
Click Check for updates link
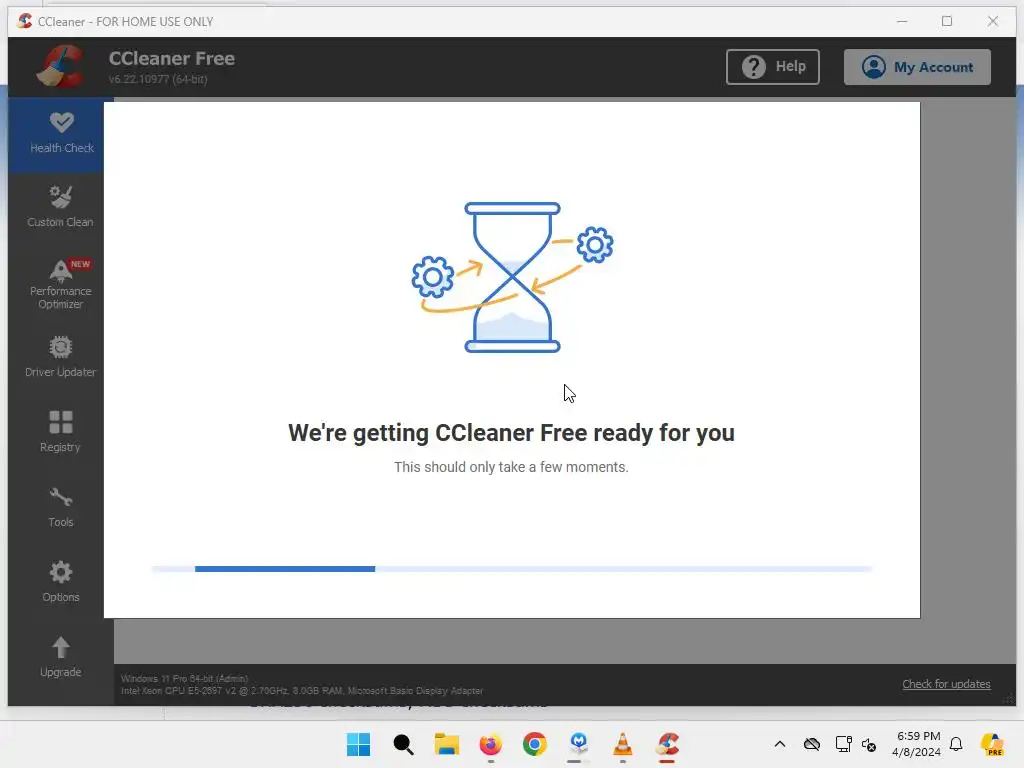946,684
